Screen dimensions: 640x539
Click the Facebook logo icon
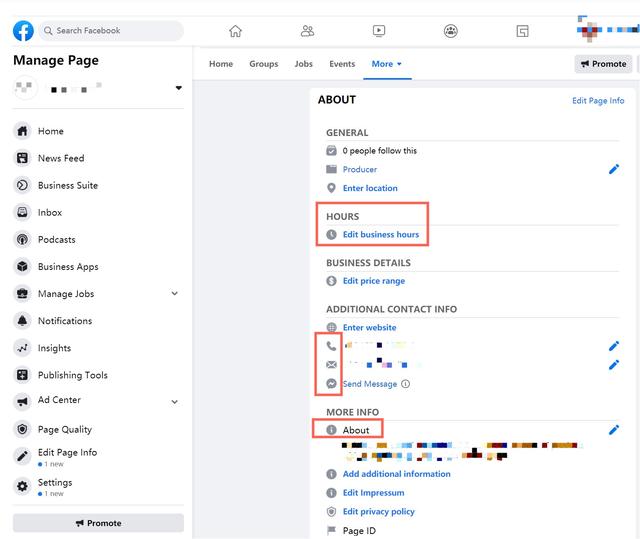[x=23, y=31]
